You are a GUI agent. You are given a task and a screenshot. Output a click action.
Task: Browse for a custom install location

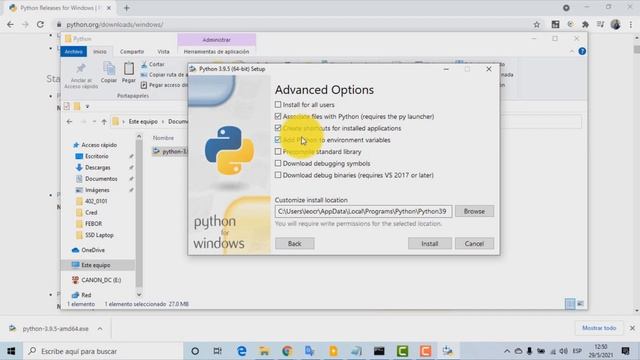point(474,211)
